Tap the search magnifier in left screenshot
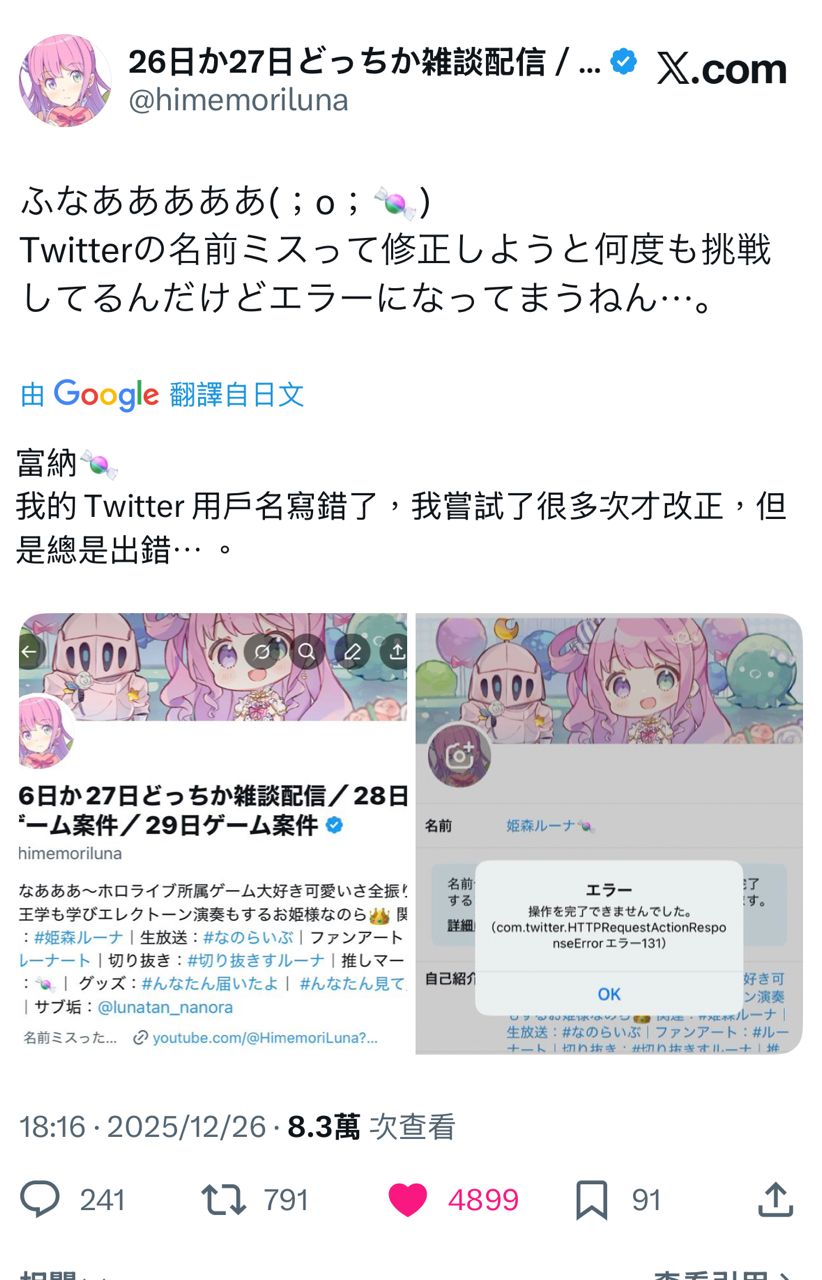 [307, 652]
